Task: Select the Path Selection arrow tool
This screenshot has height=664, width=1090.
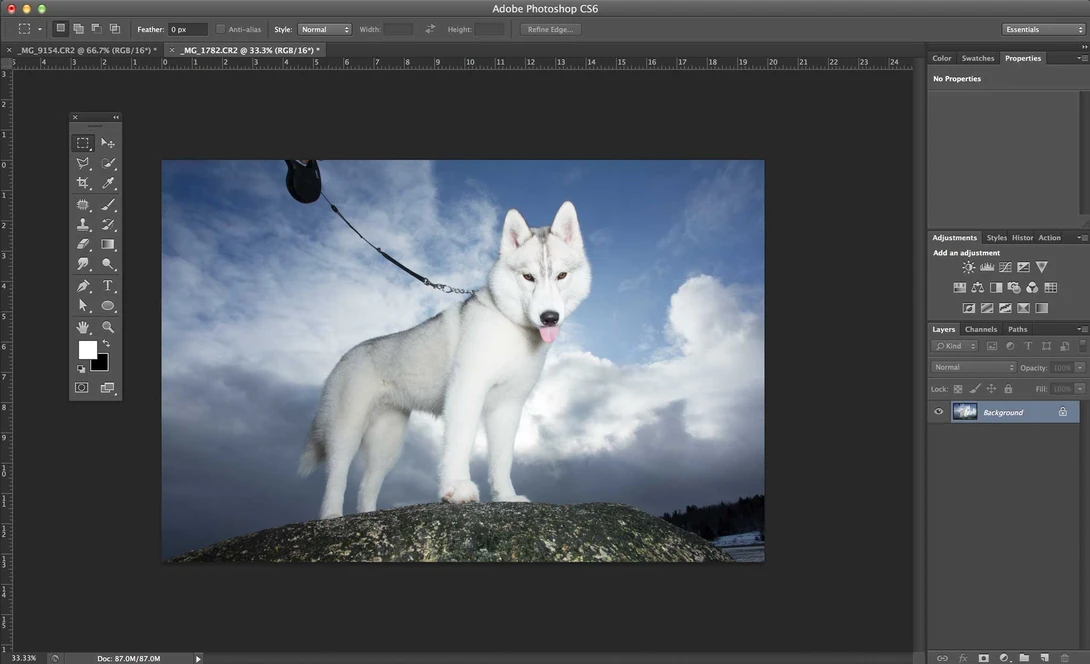Action: (x=83, y=306)
